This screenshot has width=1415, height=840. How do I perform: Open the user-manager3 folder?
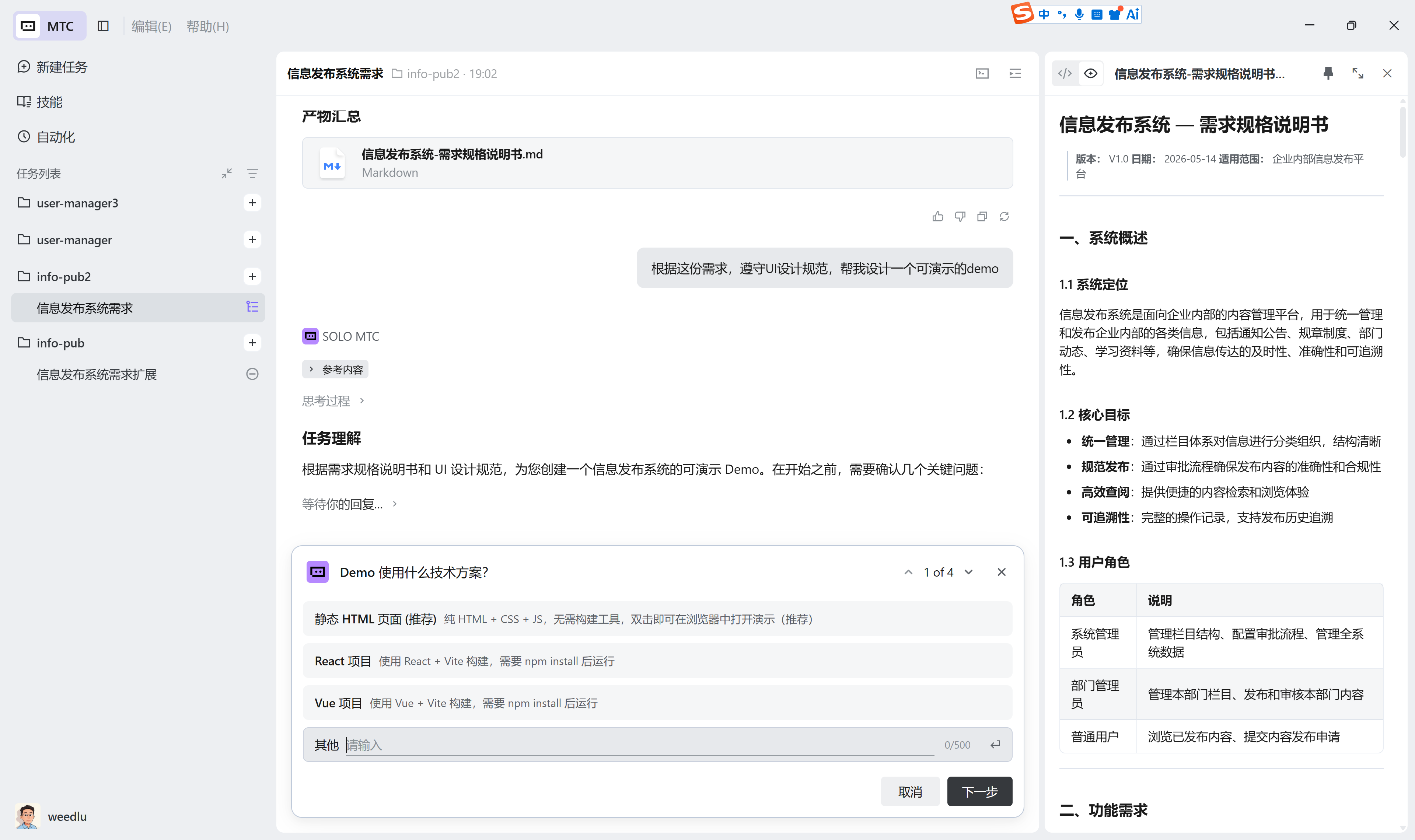click(x=77, y=203)
